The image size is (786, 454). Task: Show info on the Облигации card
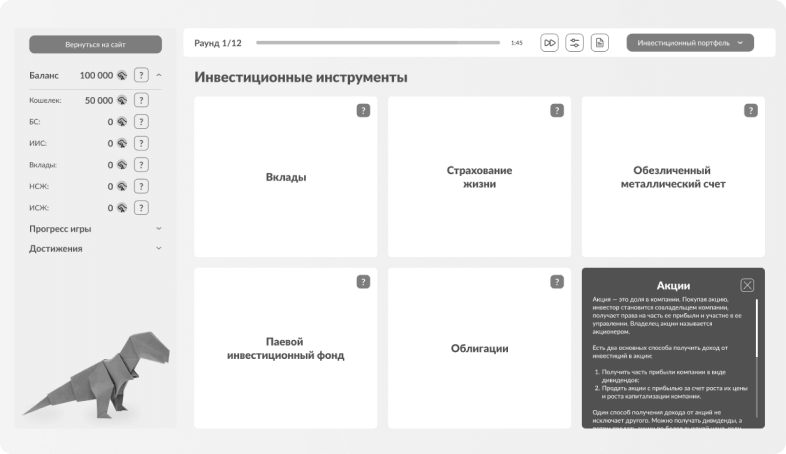click(557, 282)
